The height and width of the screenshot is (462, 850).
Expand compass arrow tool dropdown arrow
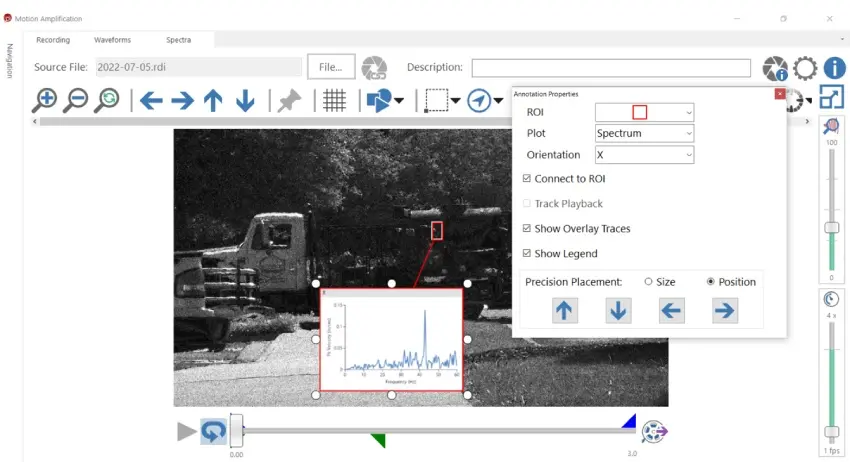(x=498, y=101)
